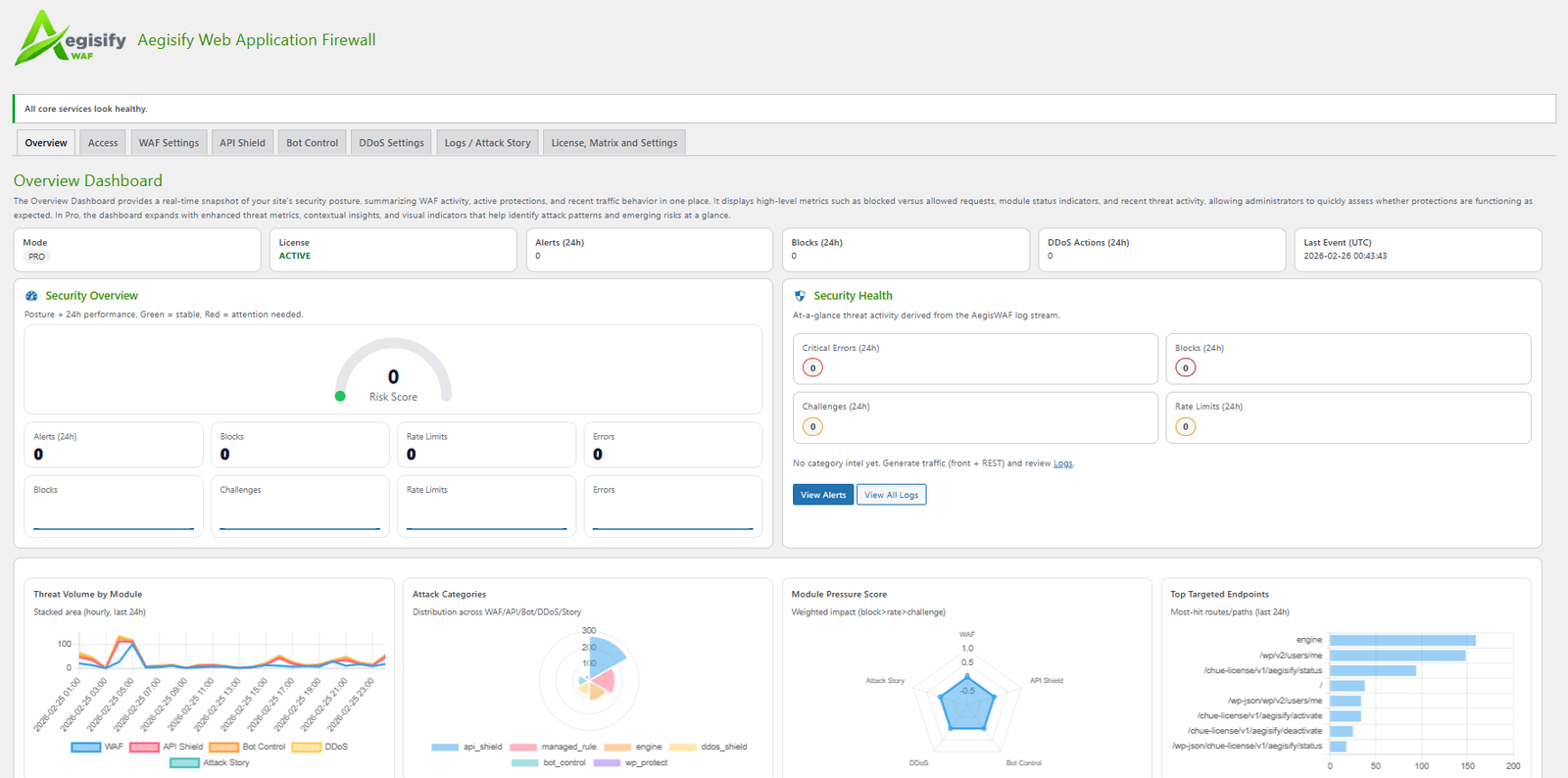Click the green risk score status dot
Image resolution: width=1568 pixels, height=778 pixels.
(340, 397)
